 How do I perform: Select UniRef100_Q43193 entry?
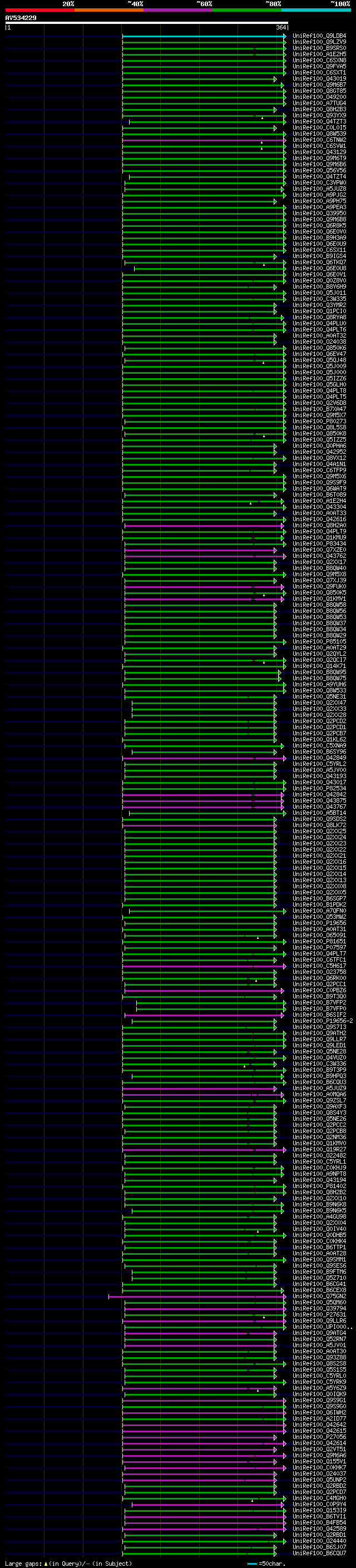tap(319, 776)
